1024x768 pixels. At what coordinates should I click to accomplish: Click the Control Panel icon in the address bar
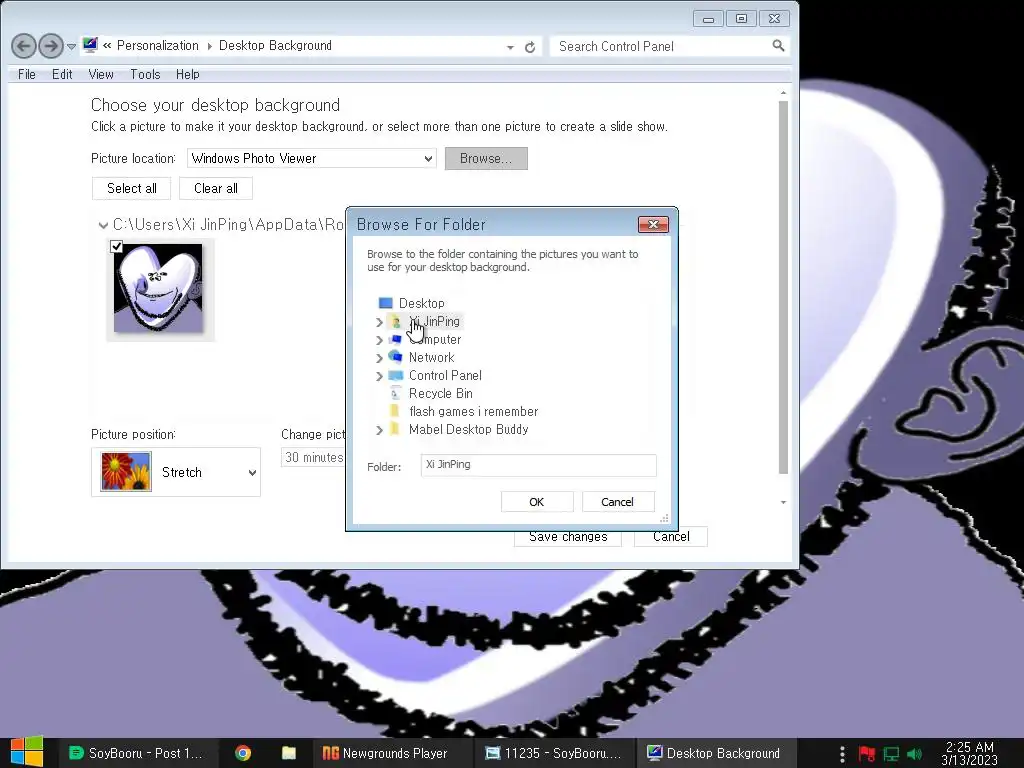click(x=90, y=45)
